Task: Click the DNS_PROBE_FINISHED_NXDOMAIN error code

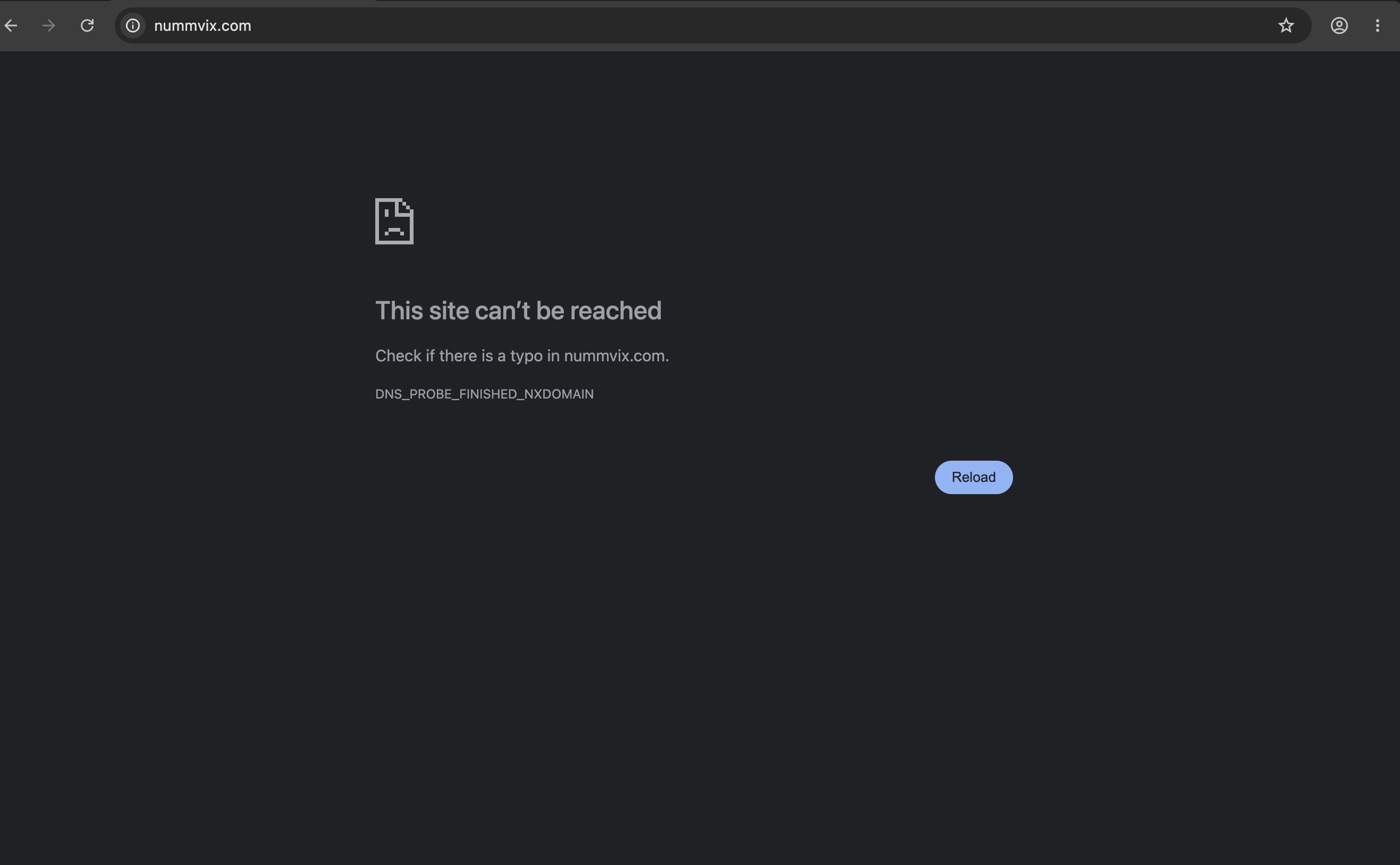Action: pyautogui.click(x=484, y=394)
